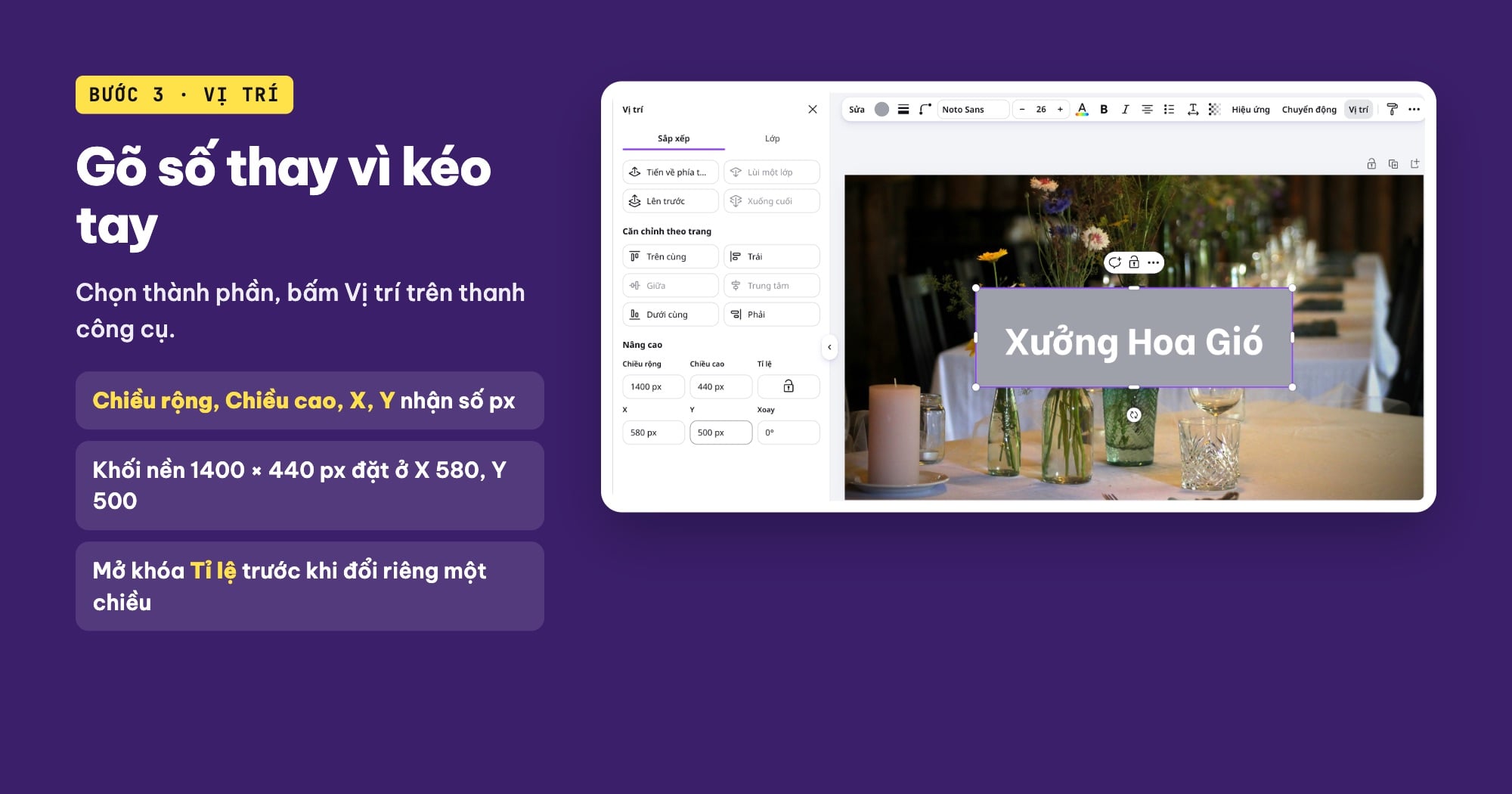Open the transparency checkerboard icon
Viewport: 1512px width, 794px height.
click(x=1214, y=110)
